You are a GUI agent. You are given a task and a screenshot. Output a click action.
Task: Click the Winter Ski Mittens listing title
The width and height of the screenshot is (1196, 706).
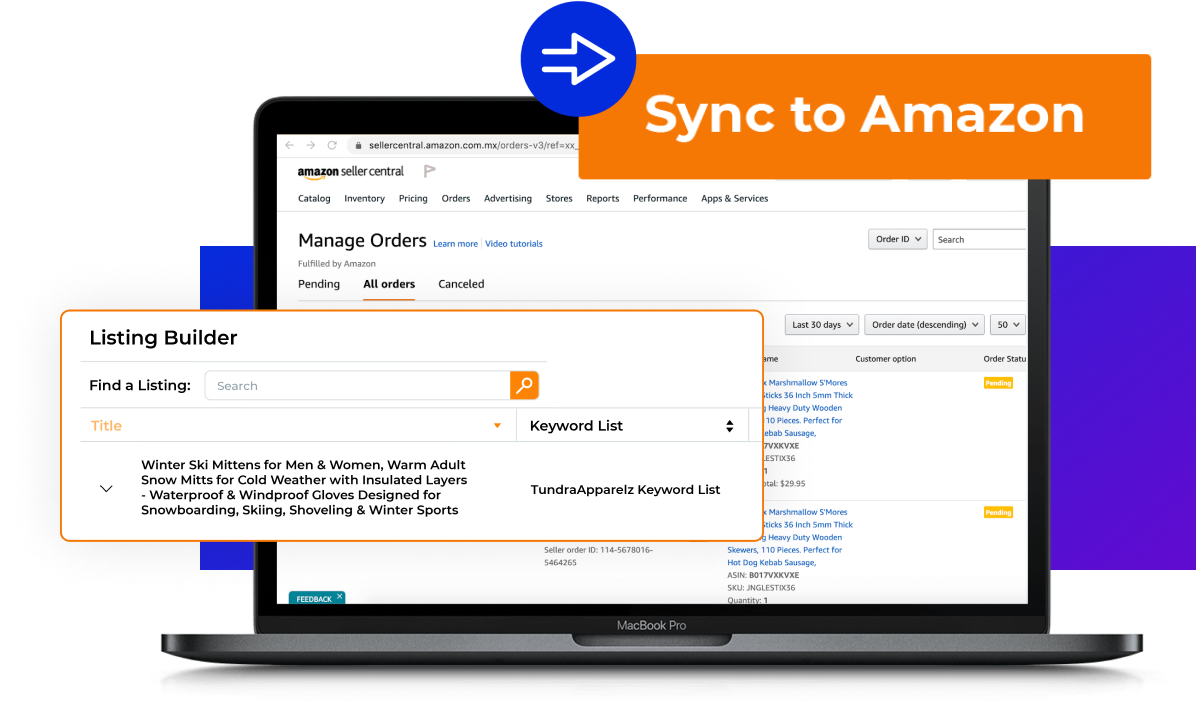[304, 487]
